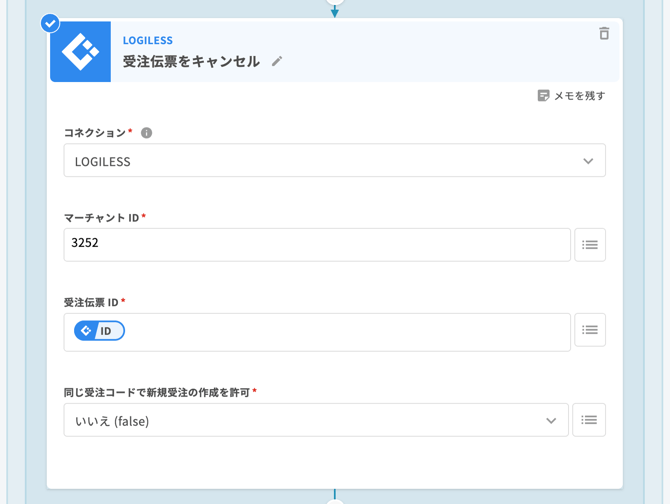Click chevron on 同じ受注コード dropdown
The image size is (670, 504).
click(551, 421)
